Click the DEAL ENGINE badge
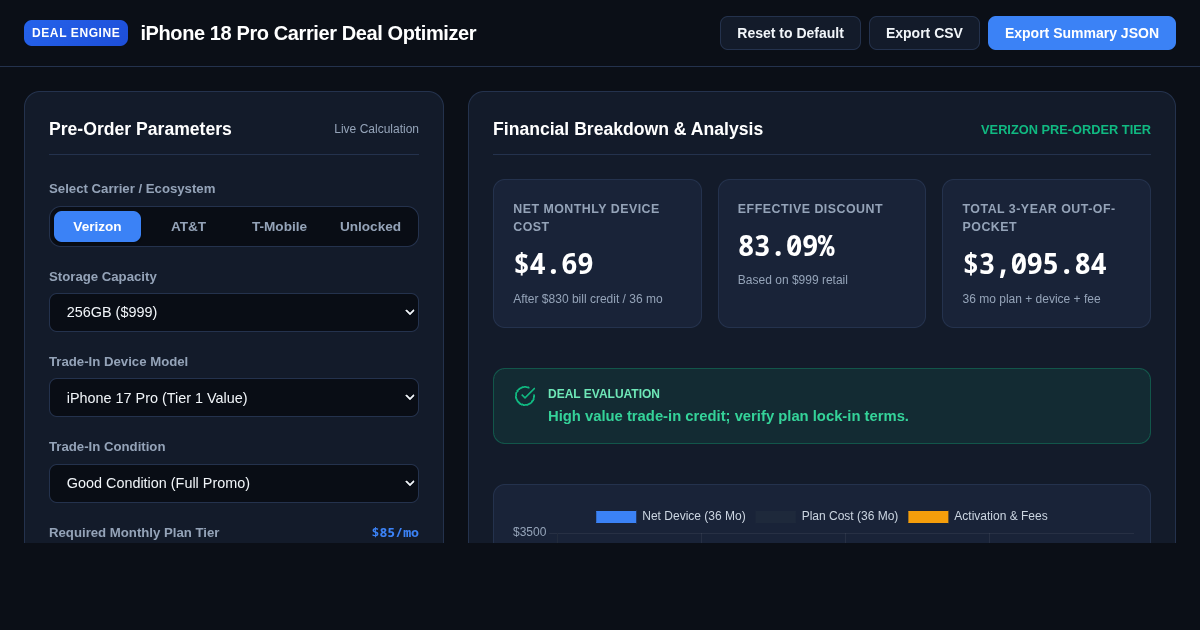 (76, 33)
